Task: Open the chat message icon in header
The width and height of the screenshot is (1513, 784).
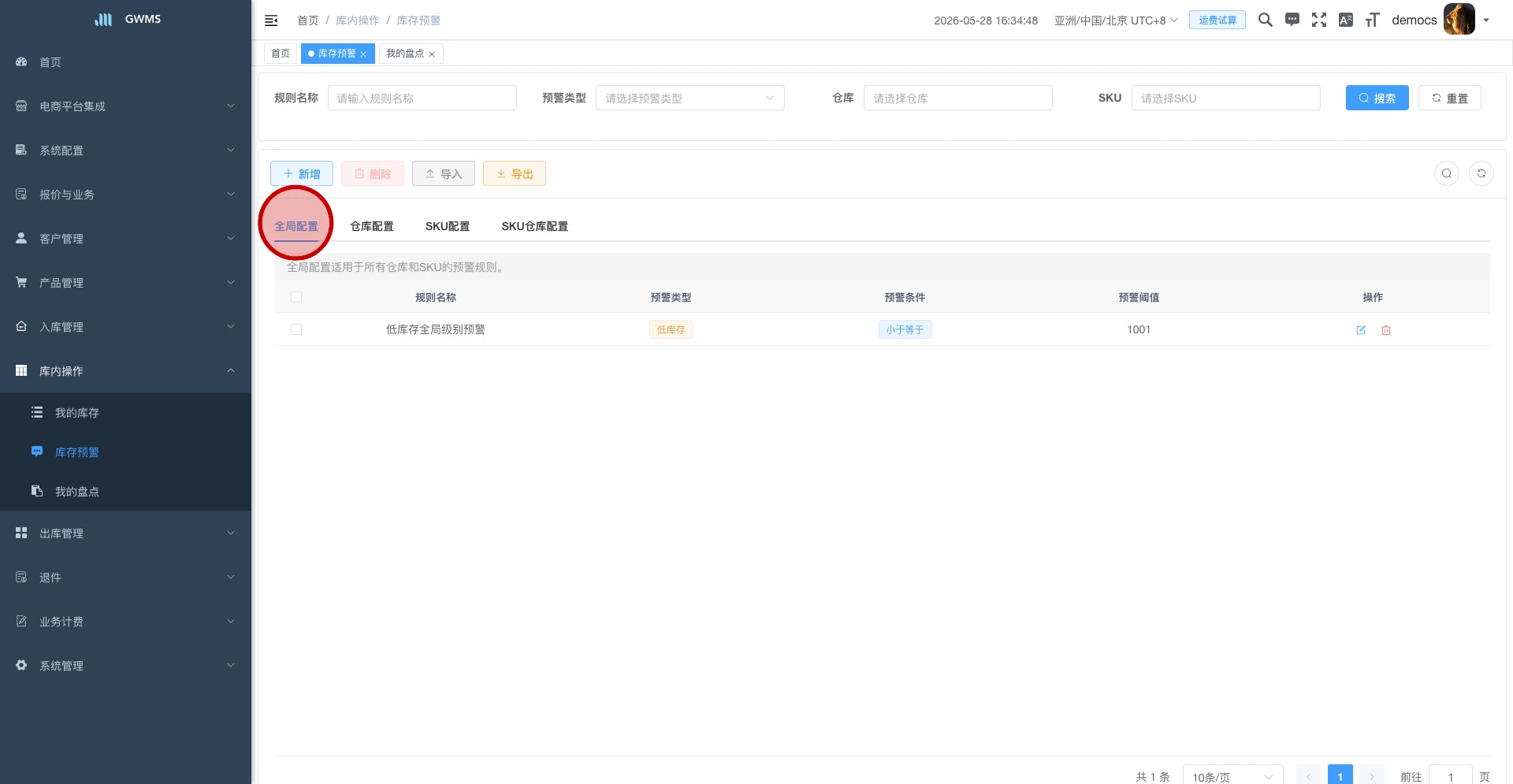Action: pos(1292,20)
